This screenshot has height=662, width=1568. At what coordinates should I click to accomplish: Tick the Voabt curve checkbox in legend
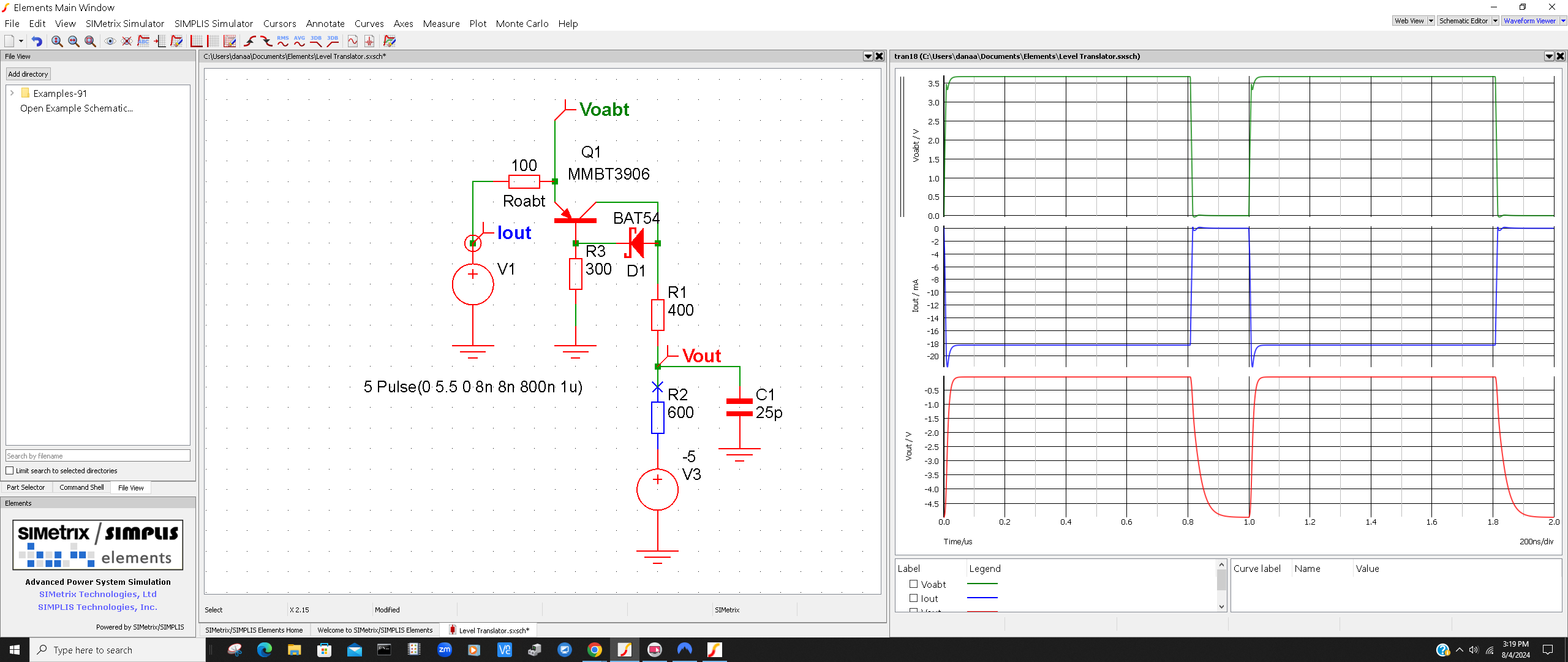coord(913,584)
